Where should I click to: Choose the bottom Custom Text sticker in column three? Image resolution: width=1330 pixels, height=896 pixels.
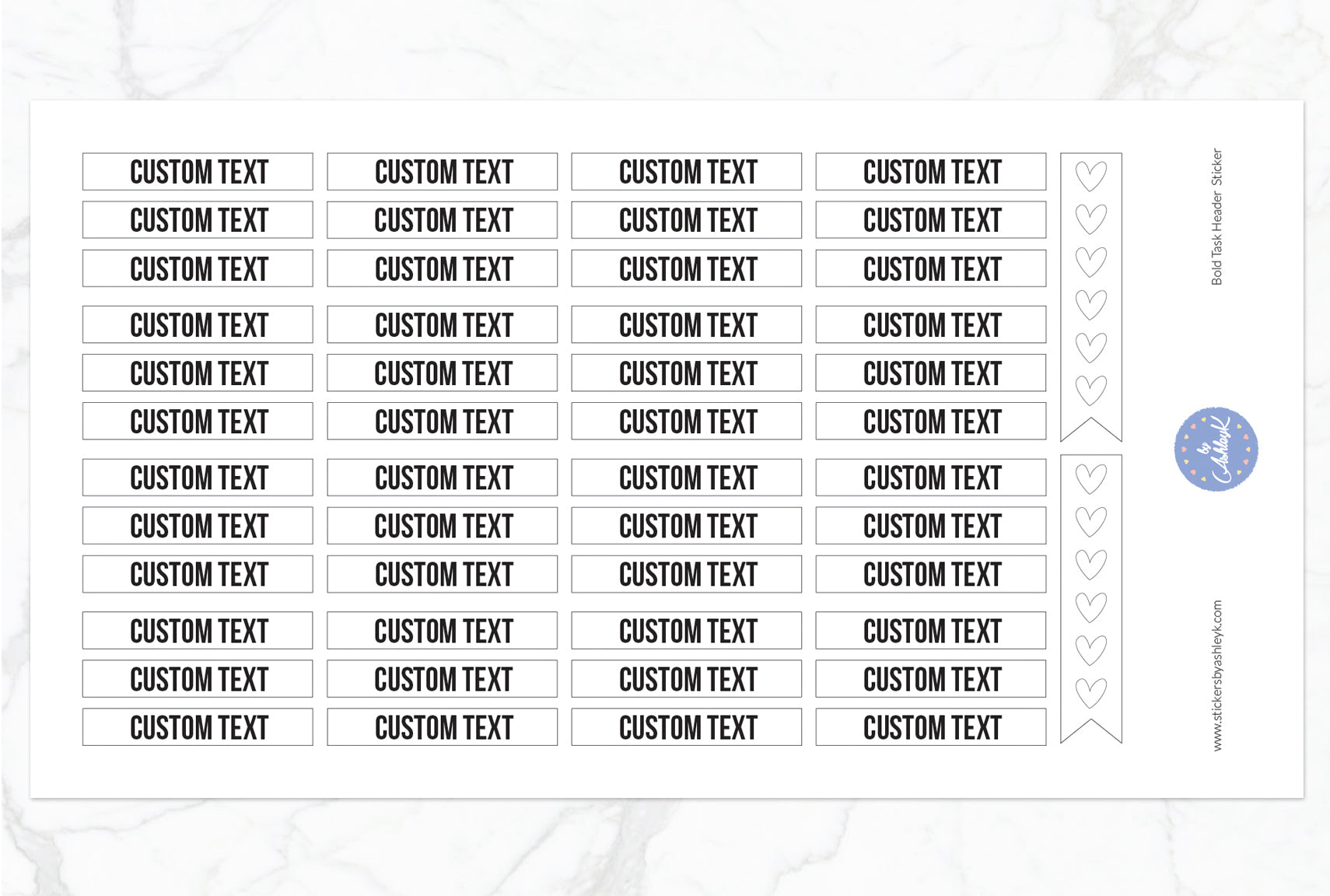click(687, 727)
